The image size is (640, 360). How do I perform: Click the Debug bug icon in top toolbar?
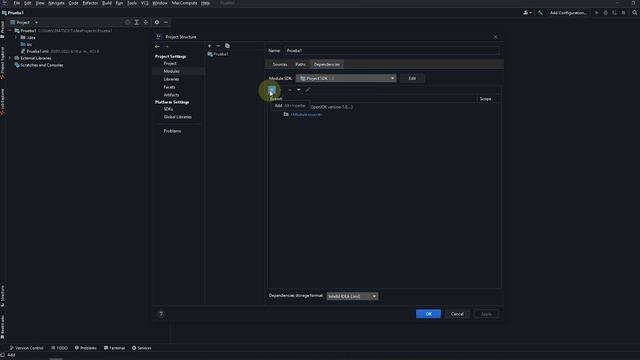[x=606, y=13]
